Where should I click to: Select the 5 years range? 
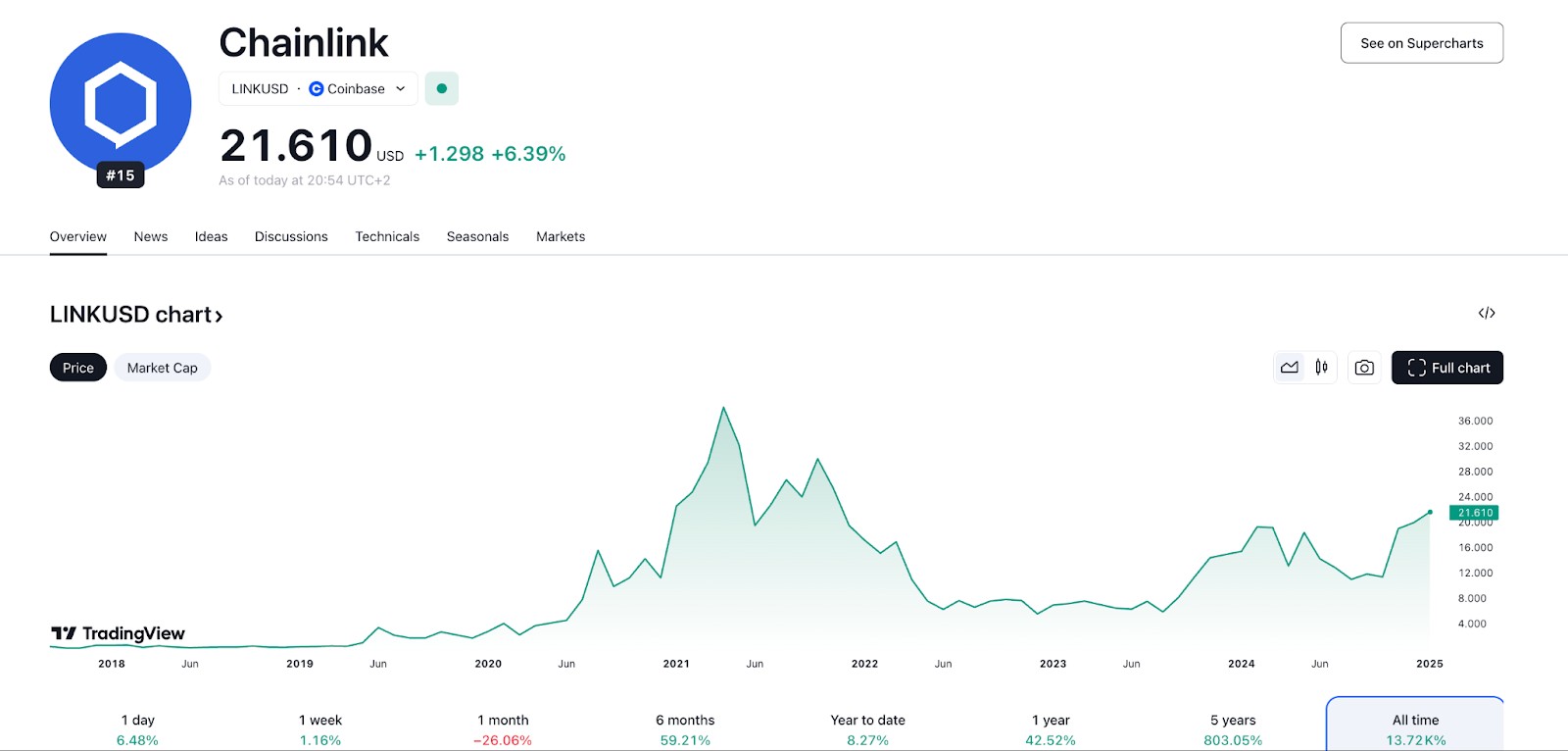click(x=1233, y=729)
